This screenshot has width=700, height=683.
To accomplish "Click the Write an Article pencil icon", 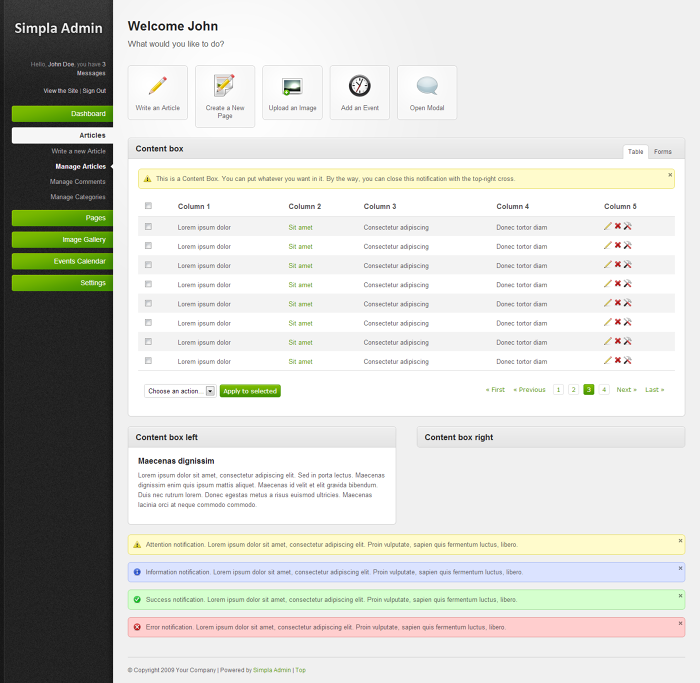I will click(158, 86).
